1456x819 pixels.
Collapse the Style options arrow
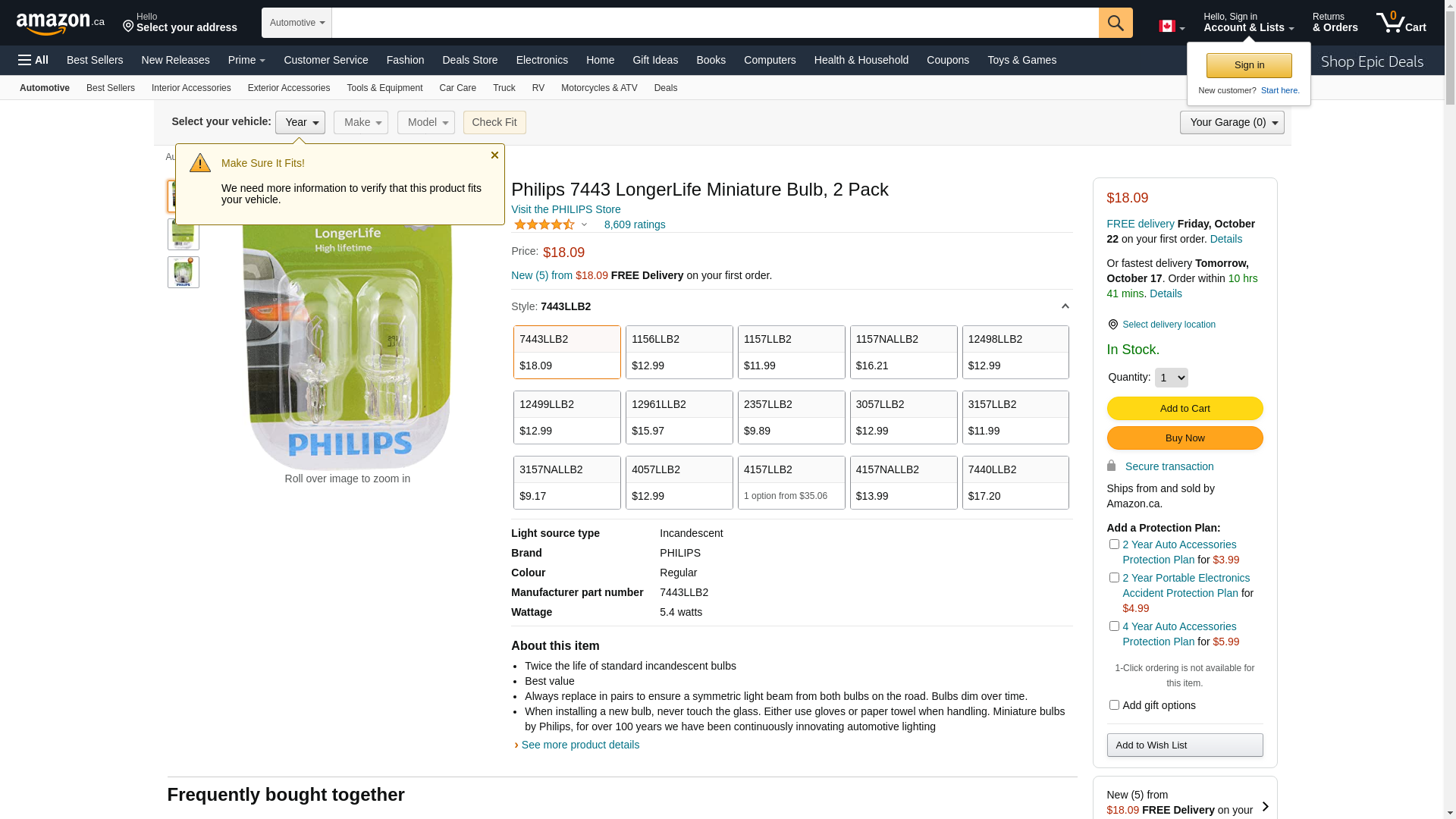coord(1065,306)
